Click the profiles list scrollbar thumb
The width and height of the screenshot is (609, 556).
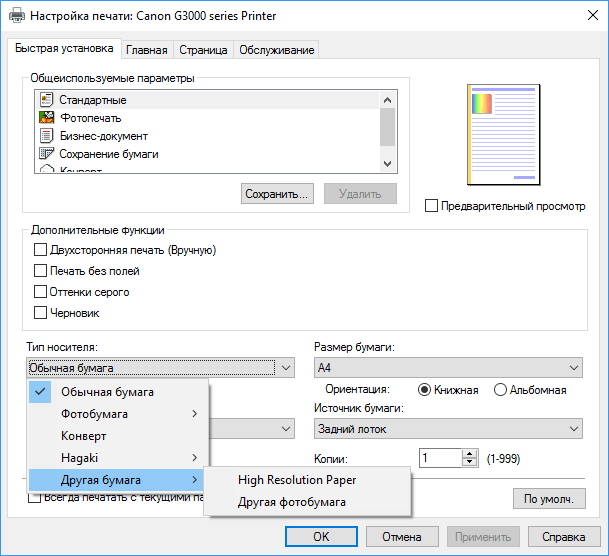point(387,127)
